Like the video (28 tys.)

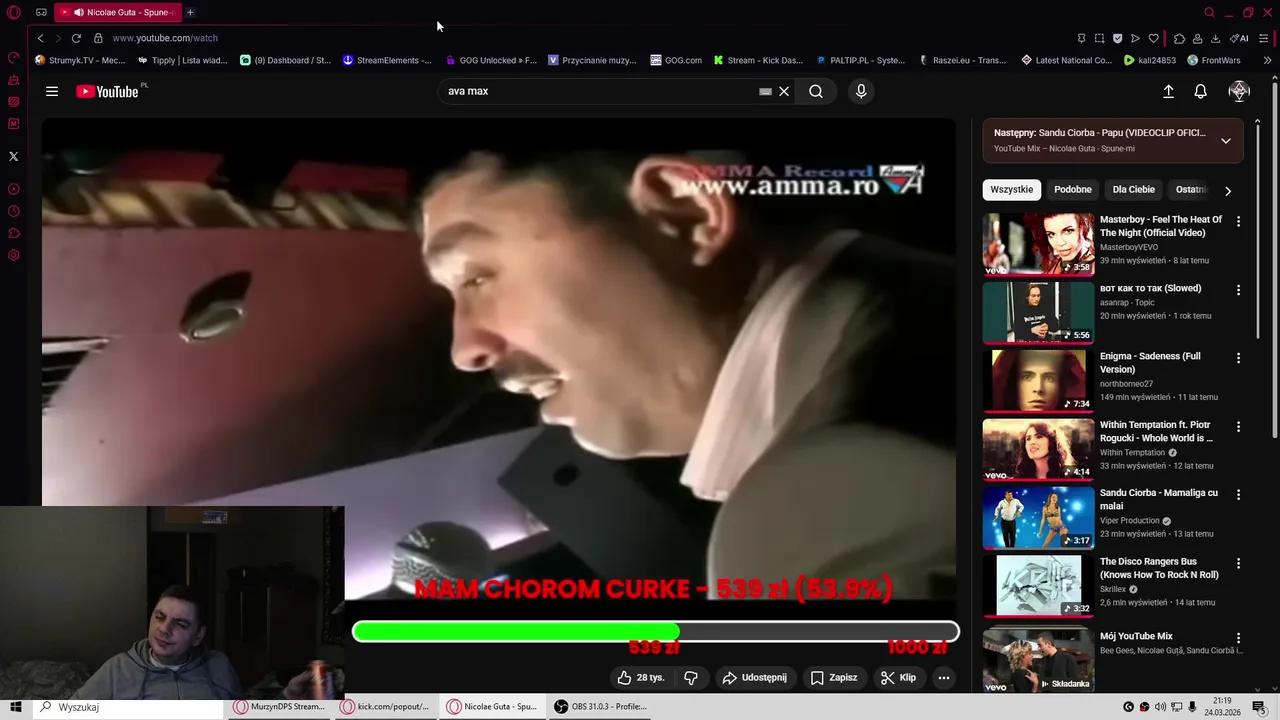(x=641, y=678)
